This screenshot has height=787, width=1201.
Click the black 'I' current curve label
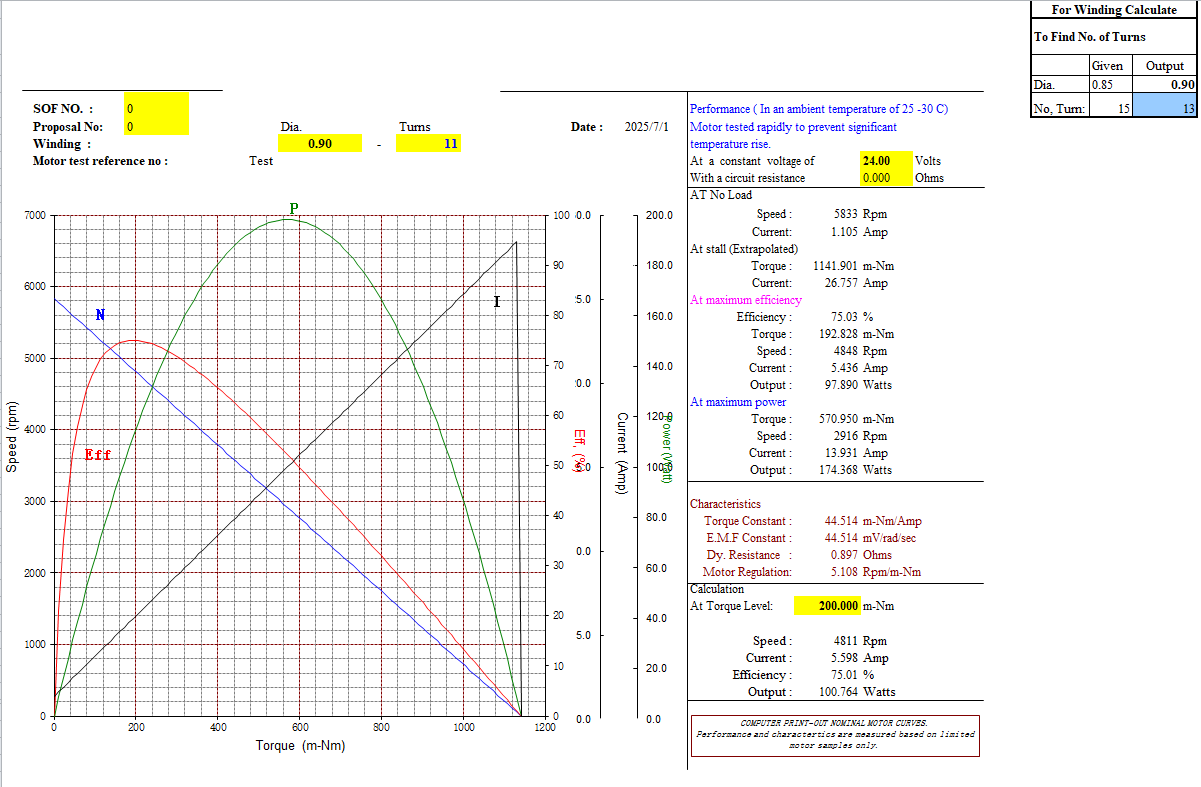coord(497,302)
